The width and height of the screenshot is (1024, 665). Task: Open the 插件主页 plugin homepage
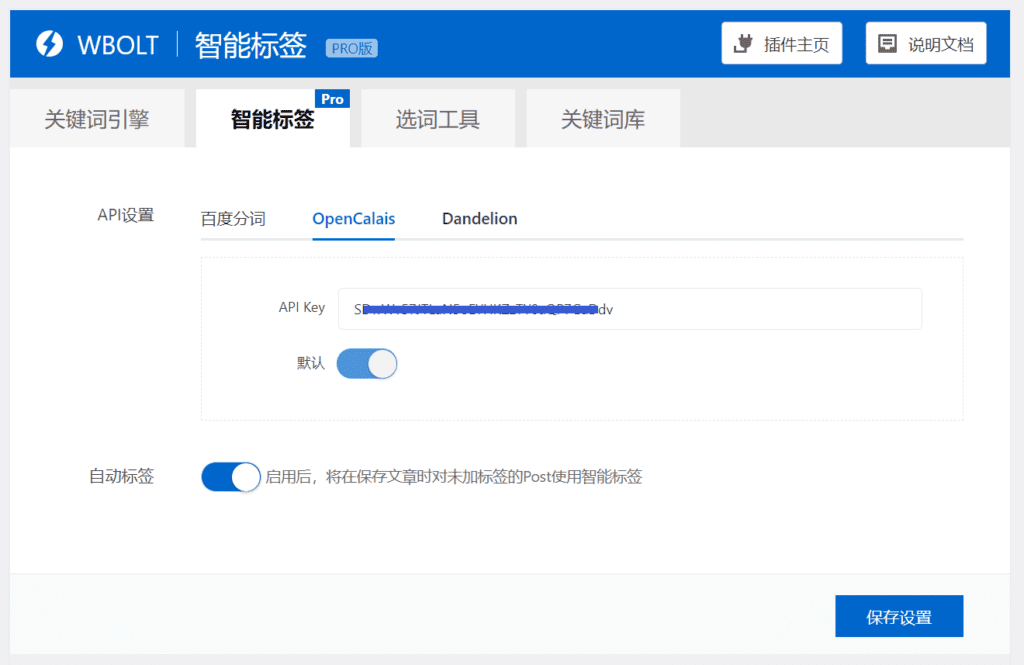[781, 42]
